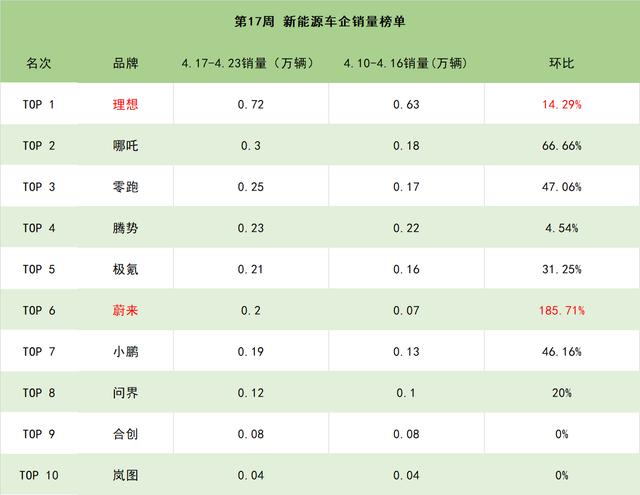Select the TOP 3 rank cell
640x495 pixels.
point(38,187)
